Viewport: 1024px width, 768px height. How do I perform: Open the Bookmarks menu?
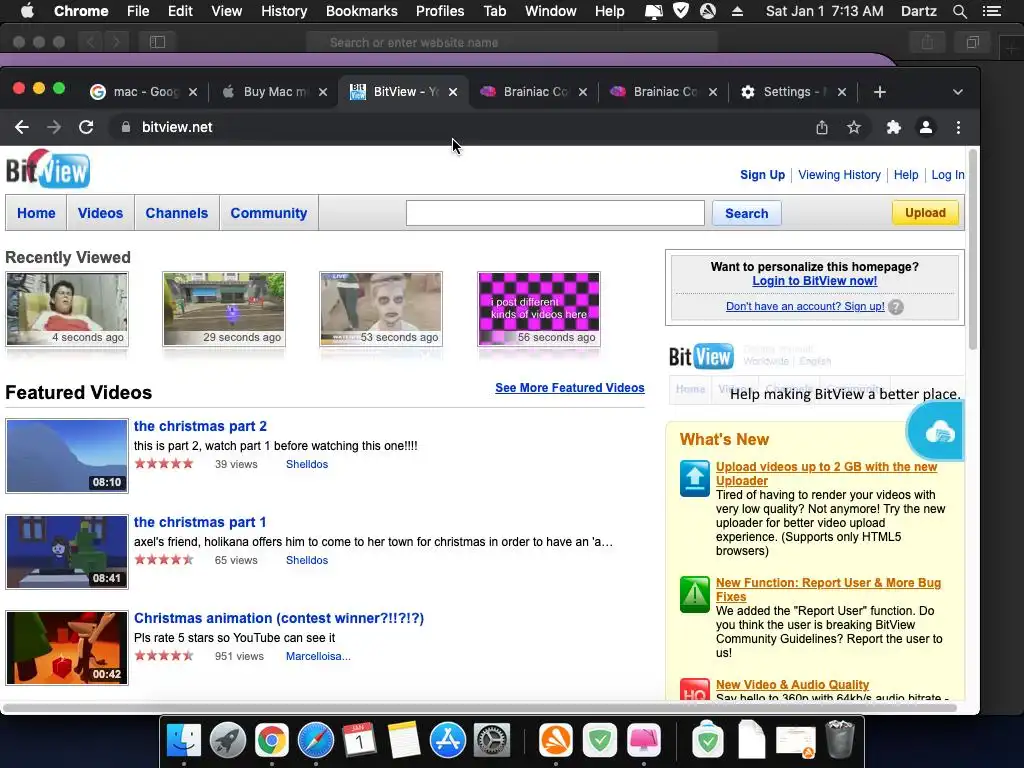(362, 11)
